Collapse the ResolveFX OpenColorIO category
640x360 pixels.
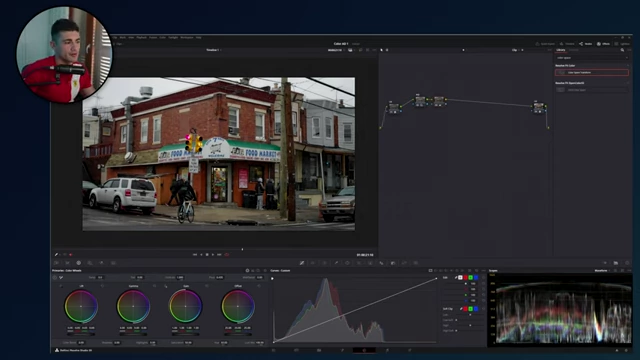coord(627,83)
